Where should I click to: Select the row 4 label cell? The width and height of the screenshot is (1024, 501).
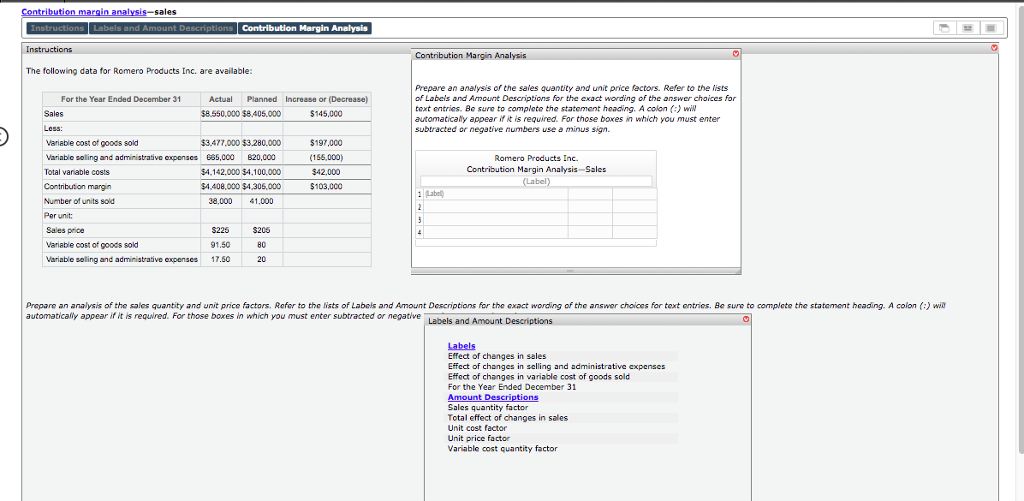(496, 231)
